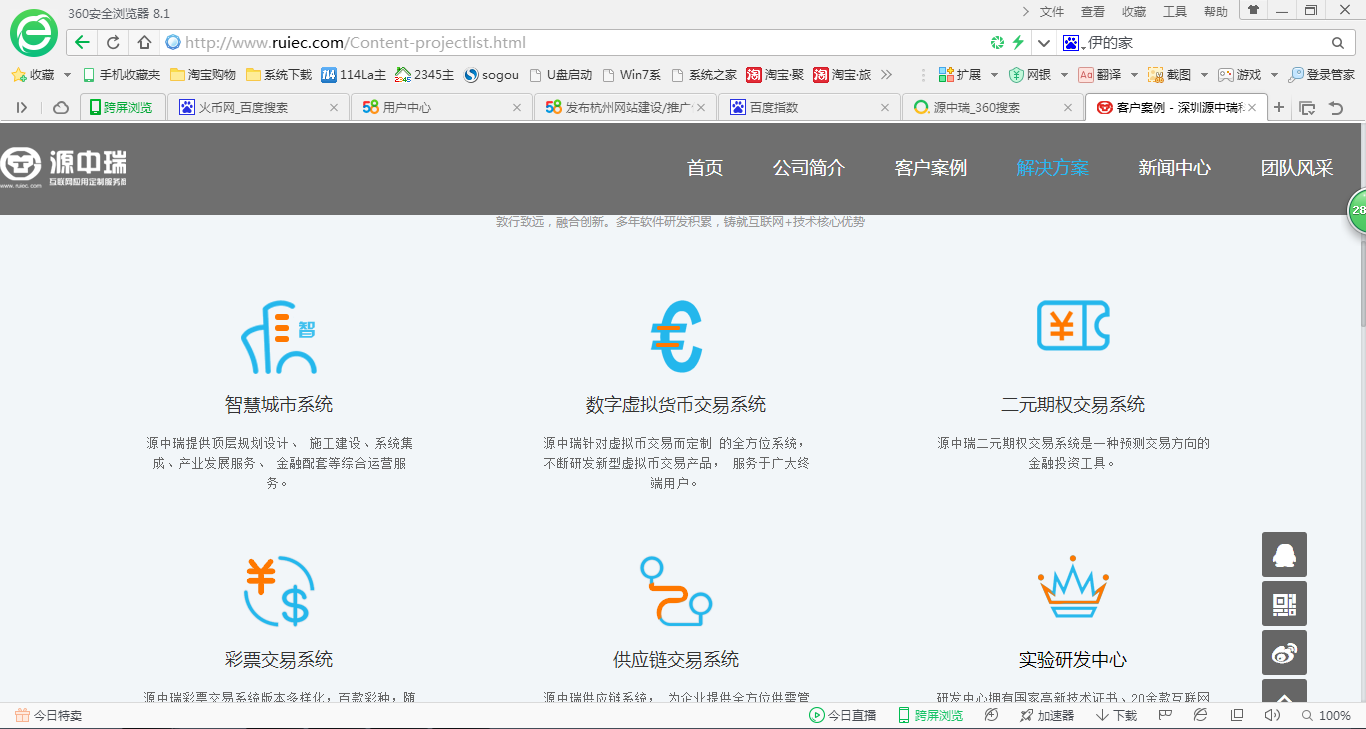Click the 收藏 star bookmark button
This screenshot has width=1366, height=729.
pyautogui.click(x=33, y=75)
